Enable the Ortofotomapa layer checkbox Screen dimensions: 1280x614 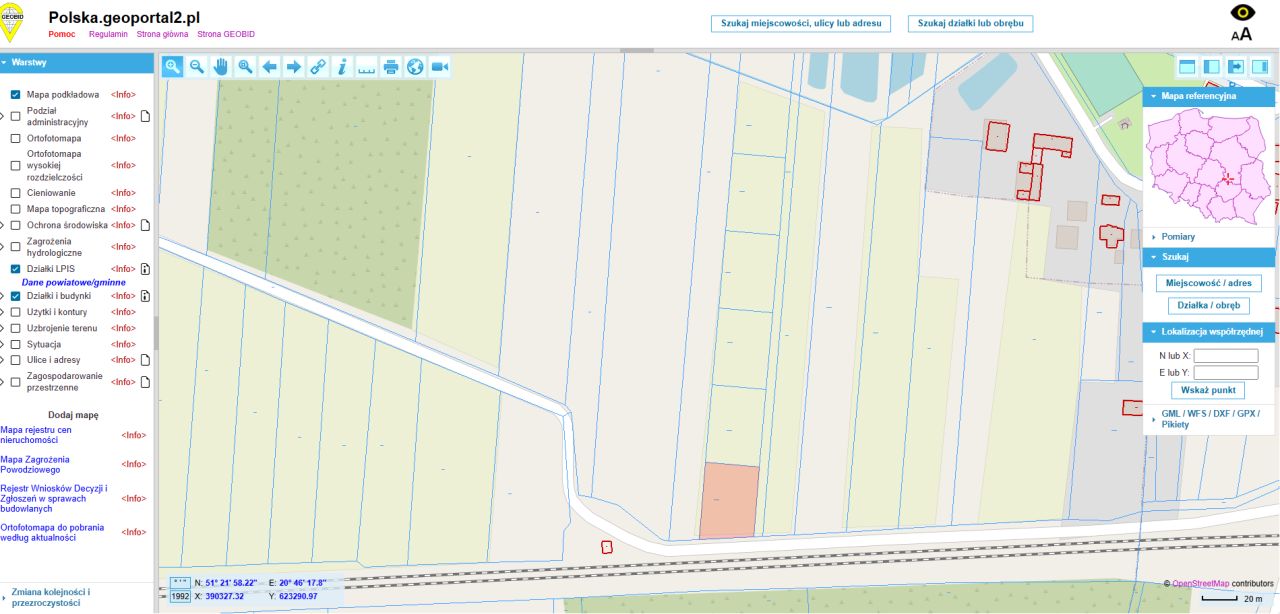coord(16,138)
